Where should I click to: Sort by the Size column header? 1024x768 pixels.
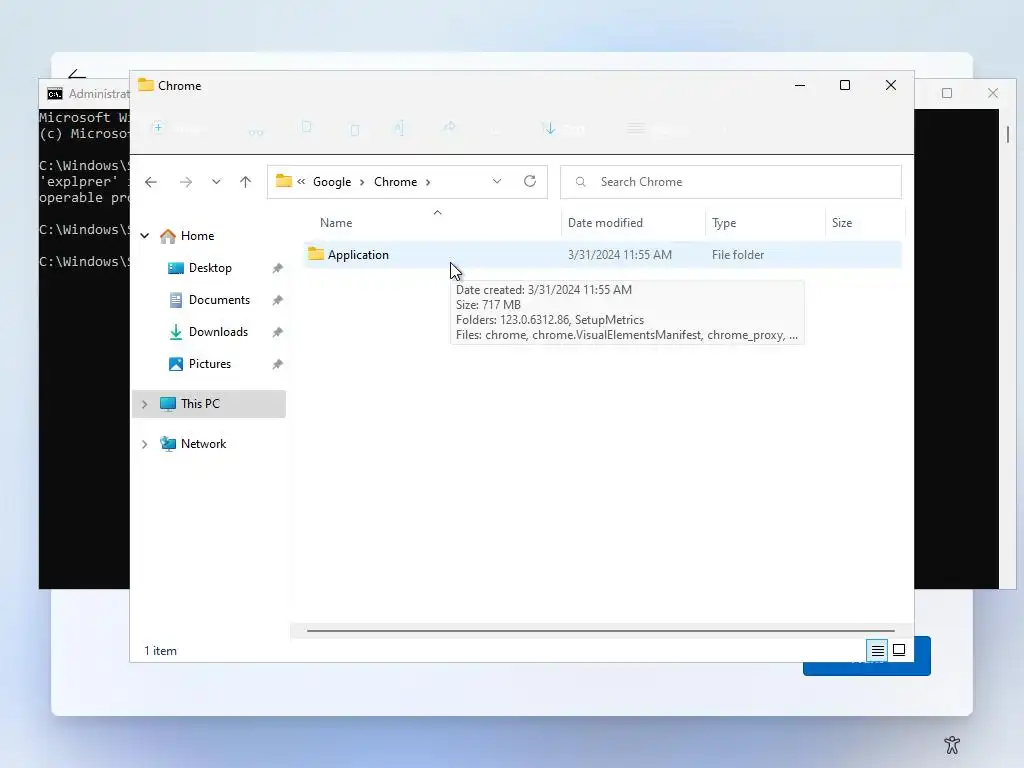[x=842, y=223]
